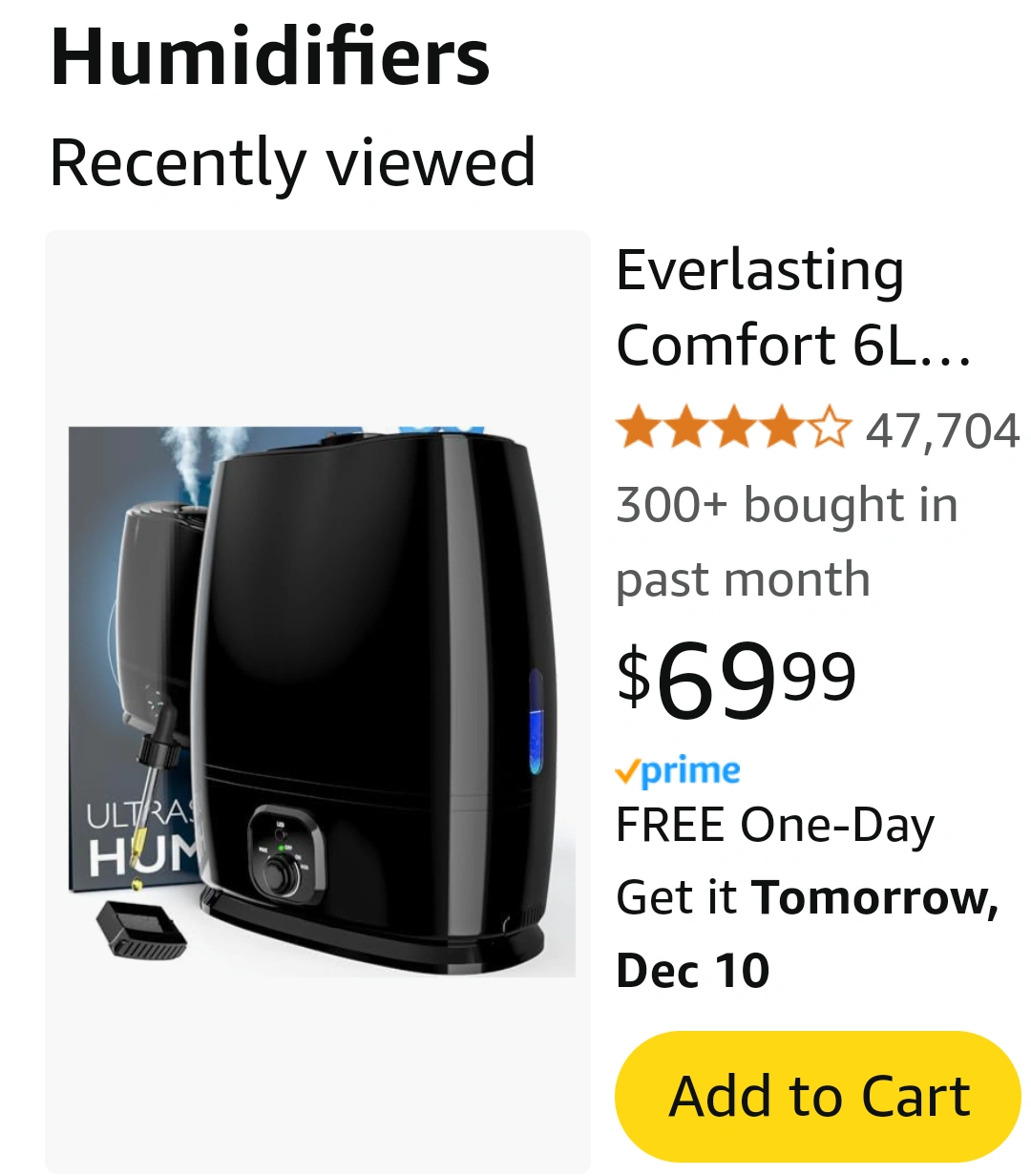Click the first filled orange rating star

coord(637,428)
